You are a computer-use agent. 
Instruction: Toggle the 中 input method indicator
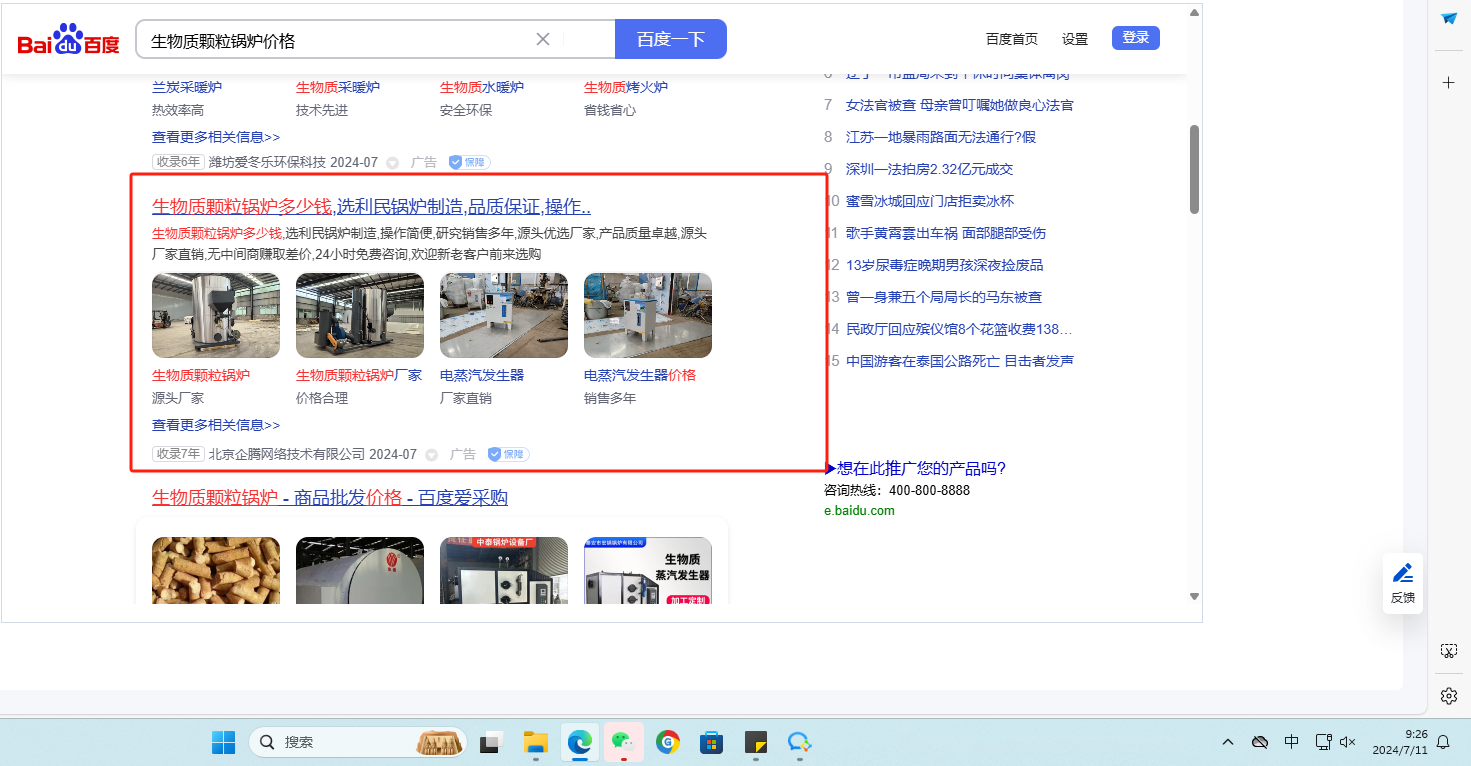1291,742
